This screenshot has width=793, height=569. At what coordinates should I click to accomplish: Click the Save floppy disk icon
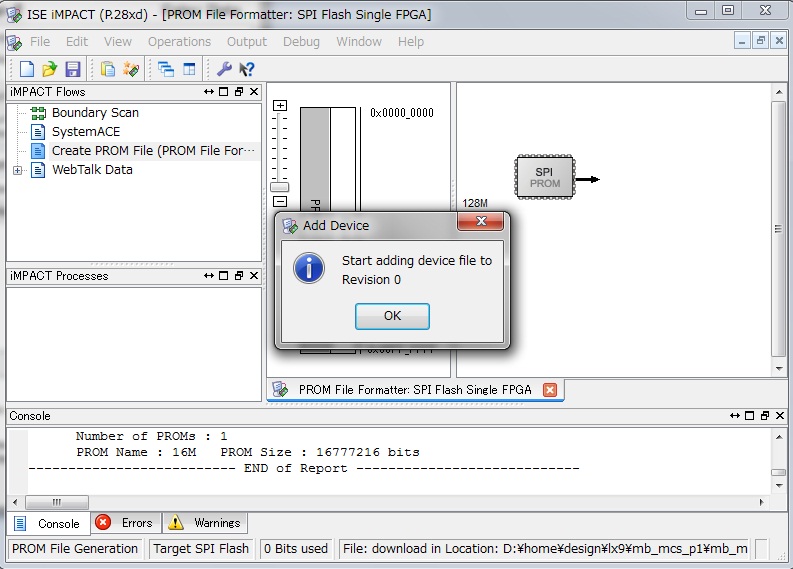pyautogui.click(x=73, y=69)
